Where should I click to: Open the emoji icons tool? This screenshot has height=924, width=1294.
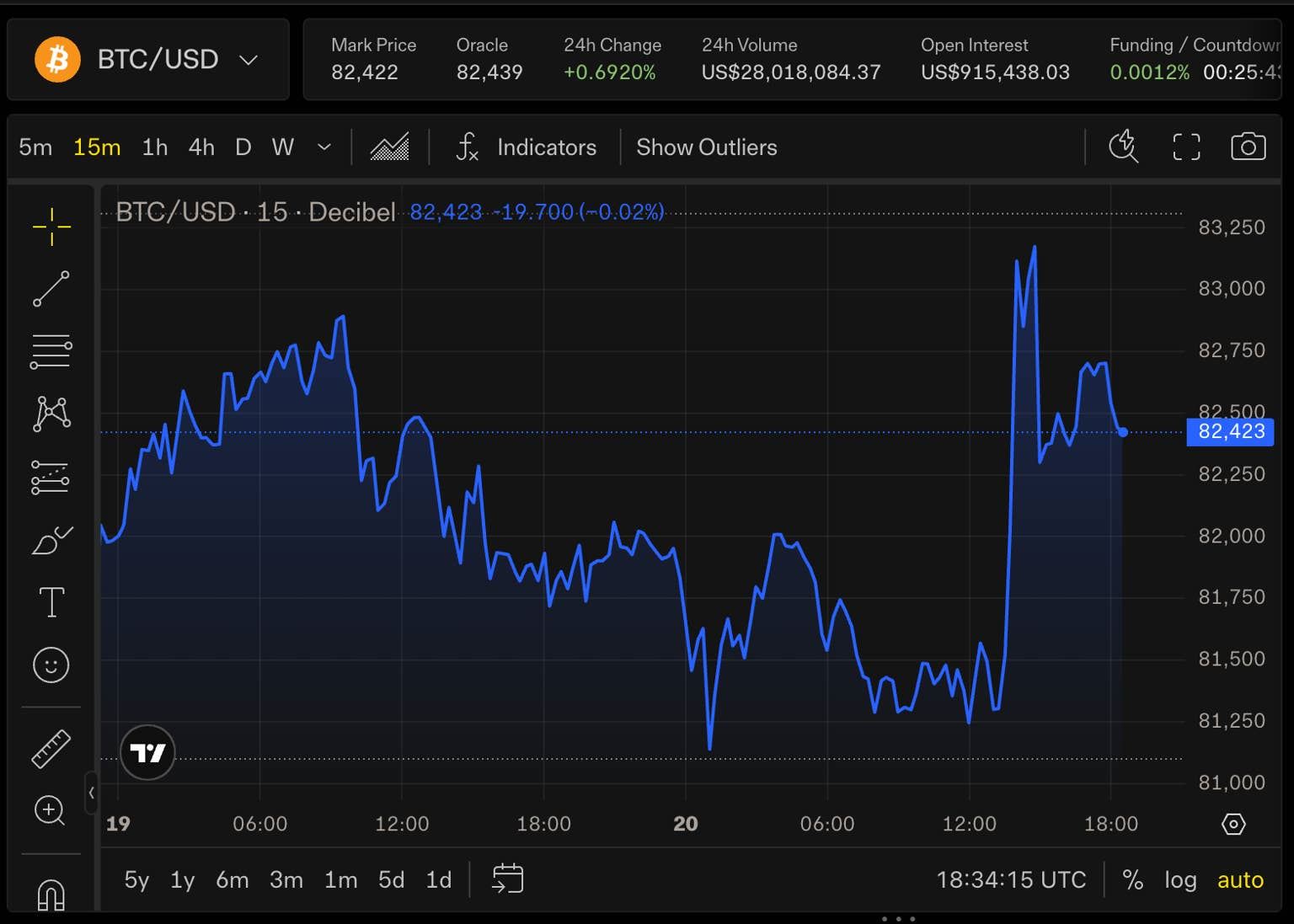click(51, 665)
